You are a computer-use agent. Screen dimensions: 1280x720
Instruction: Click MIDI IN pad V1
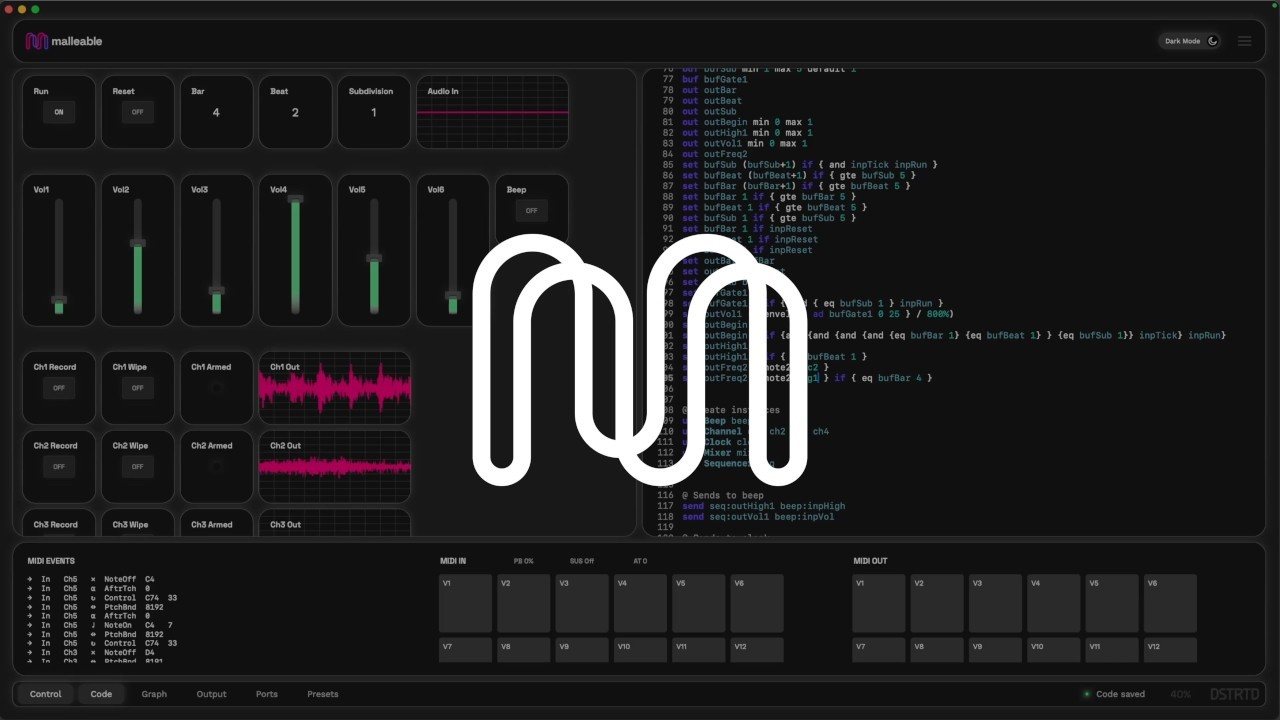coord(466,603)
